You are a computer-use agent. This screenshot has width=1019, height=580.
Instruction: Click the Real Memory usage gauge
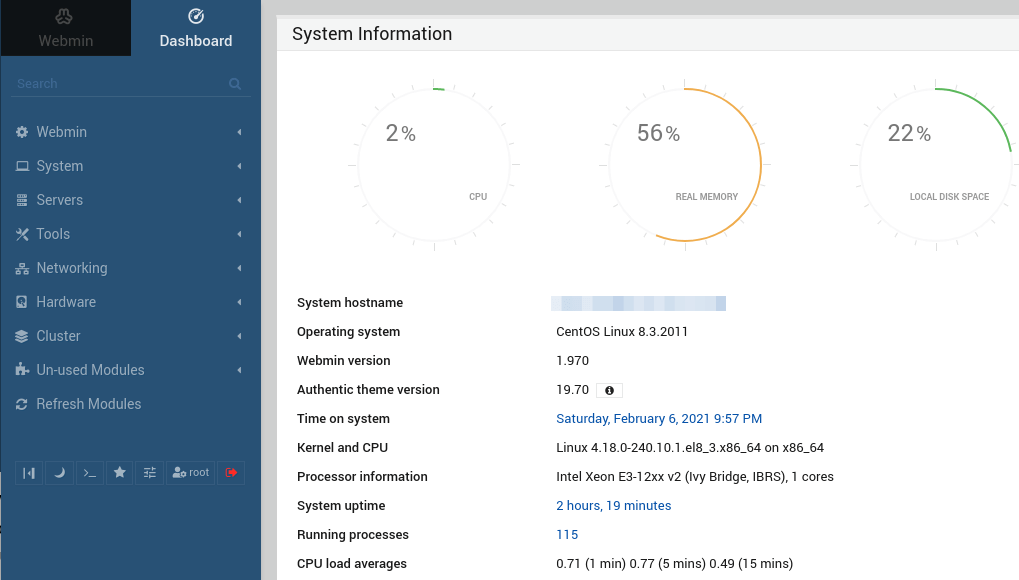tap(685, 165)
